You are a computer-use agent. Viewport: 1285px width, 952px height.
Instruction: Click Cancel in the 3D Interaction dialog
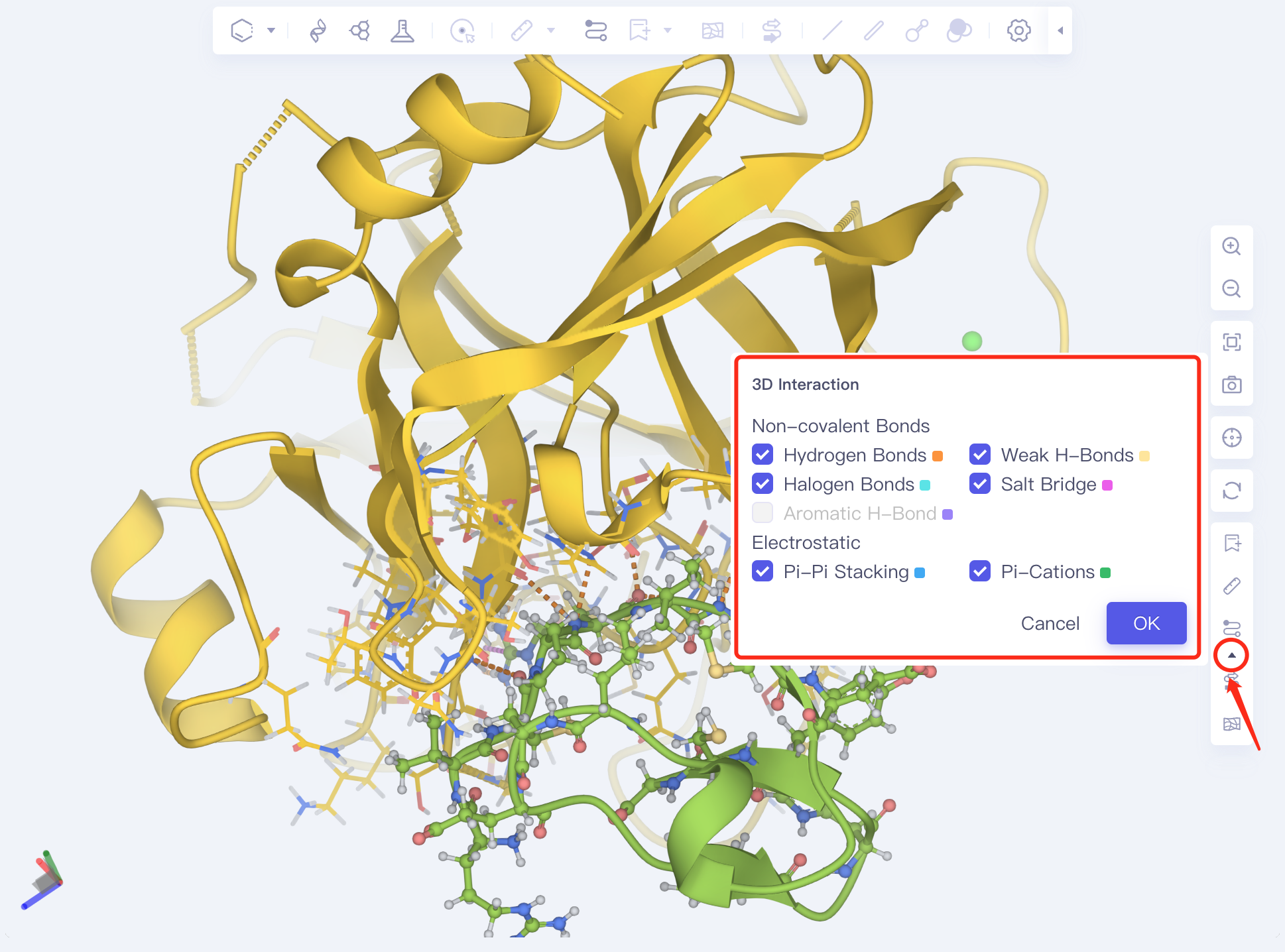pos(1050,623)
